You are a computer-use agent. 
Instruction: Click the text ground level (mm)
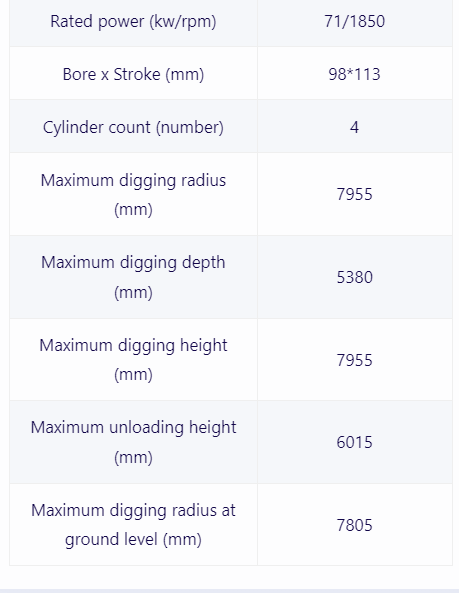coord(133,539)
